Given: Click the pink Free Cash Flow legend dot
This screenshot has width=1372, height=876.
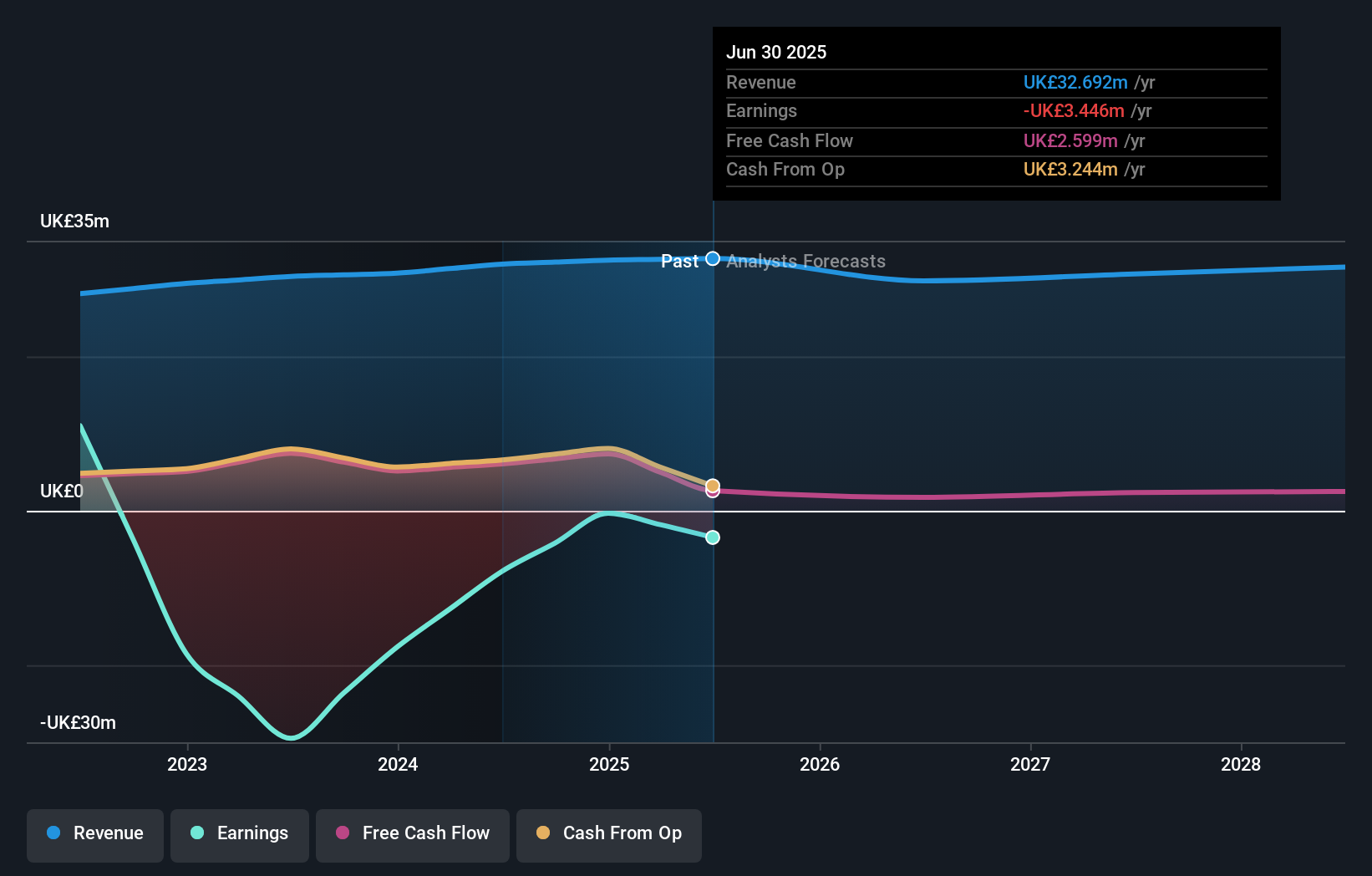Looking at the screenshot, I should point(343,833).
